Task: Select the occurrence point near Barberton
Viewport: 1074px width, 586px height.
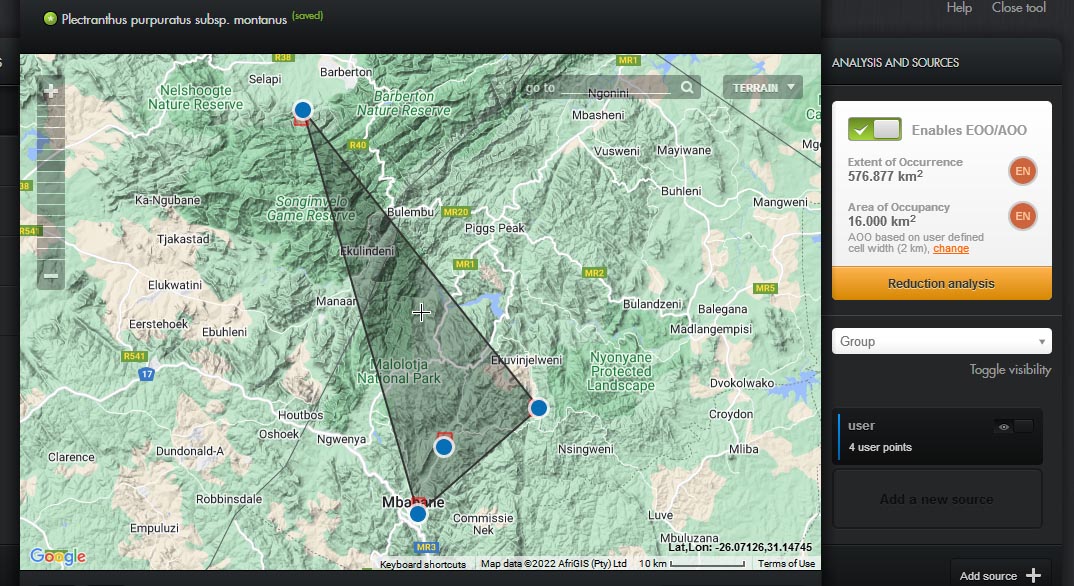Action: (x=303, y=110)
